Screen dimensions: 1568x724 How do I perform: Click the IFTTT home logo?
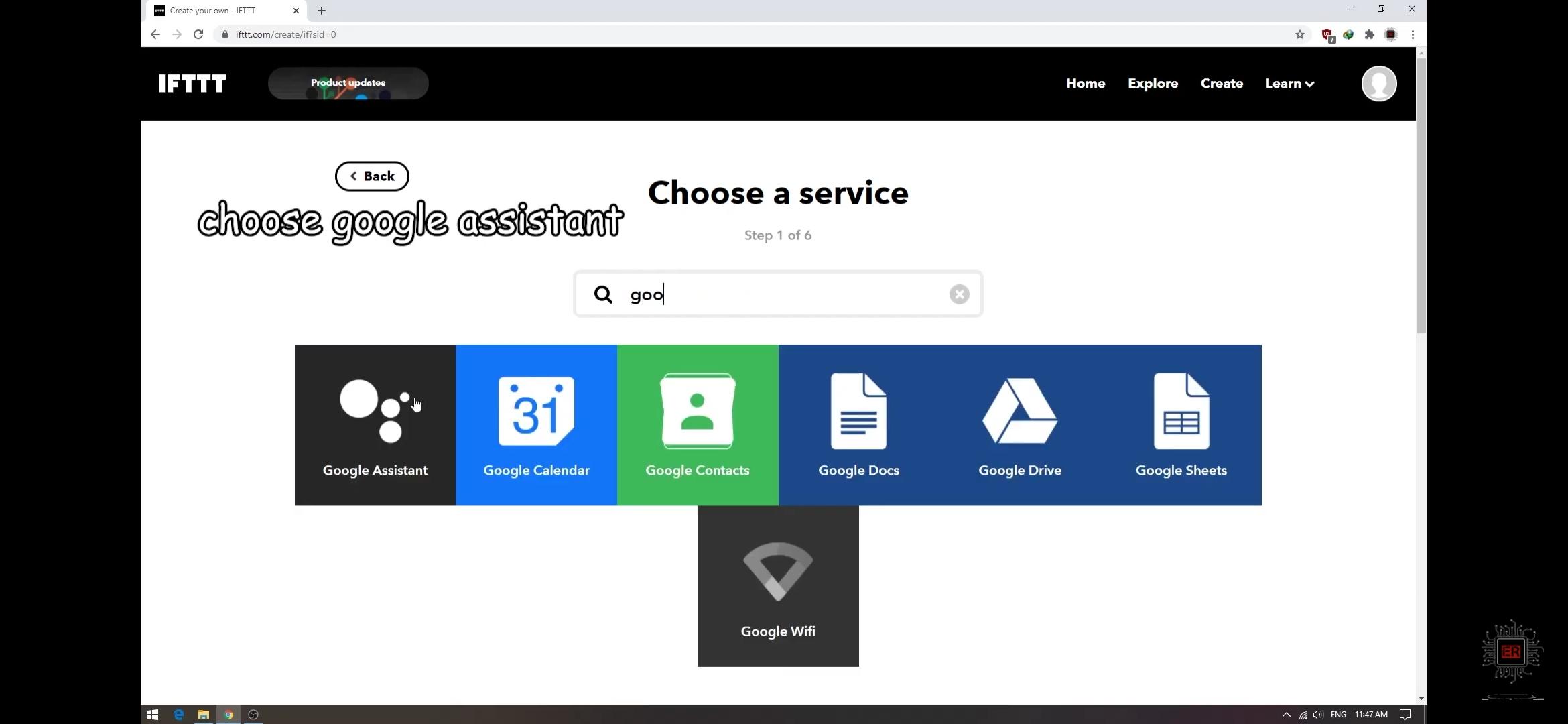tap(192, 82)
